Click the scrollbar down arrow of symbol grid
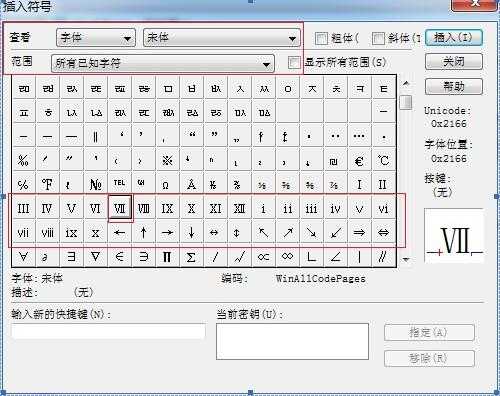The height and width of the screenshot is (396, 500). (406, 259)
